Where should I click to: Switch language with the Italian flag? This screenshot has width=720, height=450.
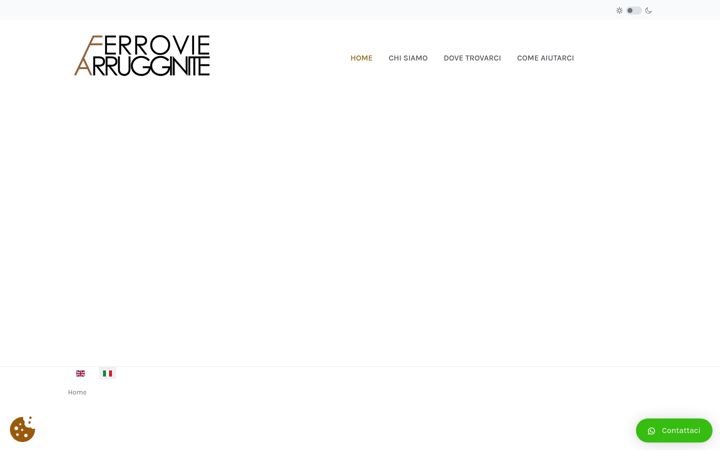click(x=107, y=373)
